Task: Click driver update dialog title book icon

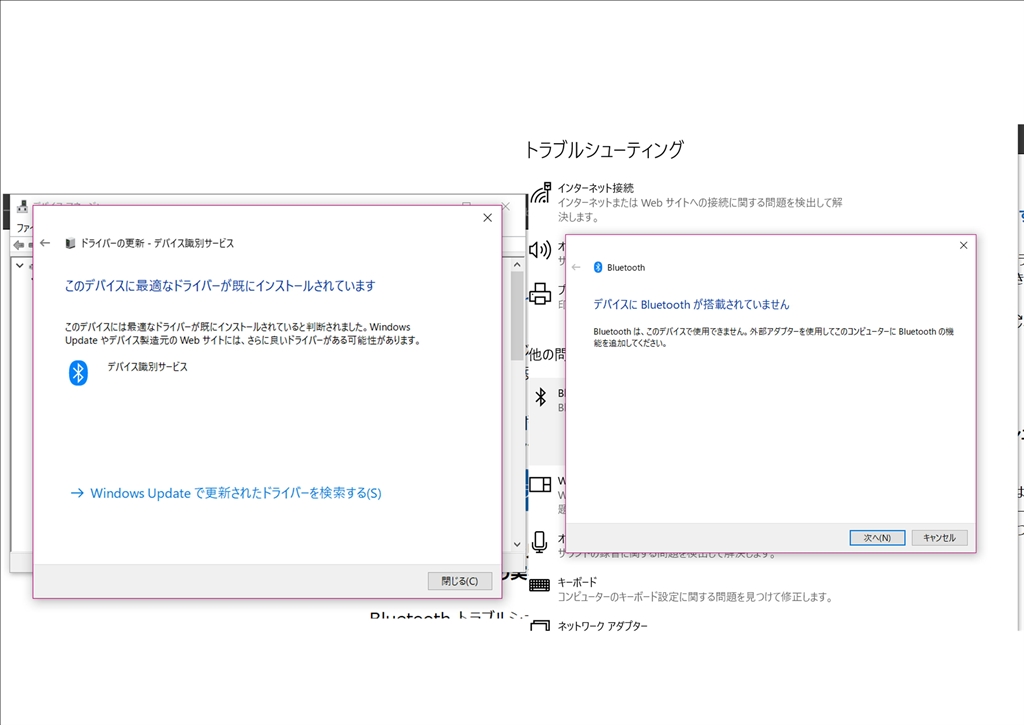Action: [70, 243]
